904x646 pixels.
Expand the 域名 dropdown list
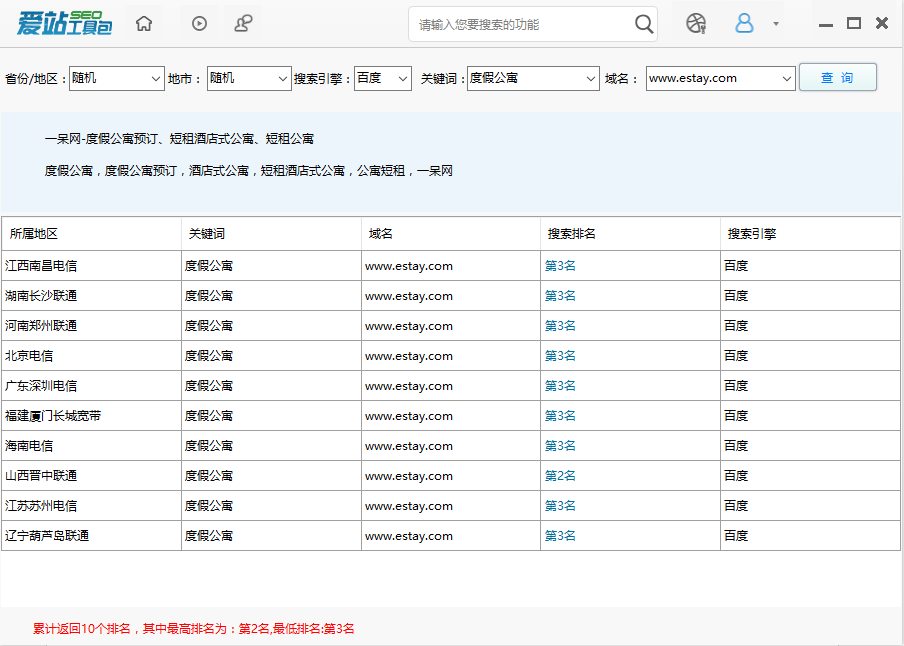(x=786, y=78)
